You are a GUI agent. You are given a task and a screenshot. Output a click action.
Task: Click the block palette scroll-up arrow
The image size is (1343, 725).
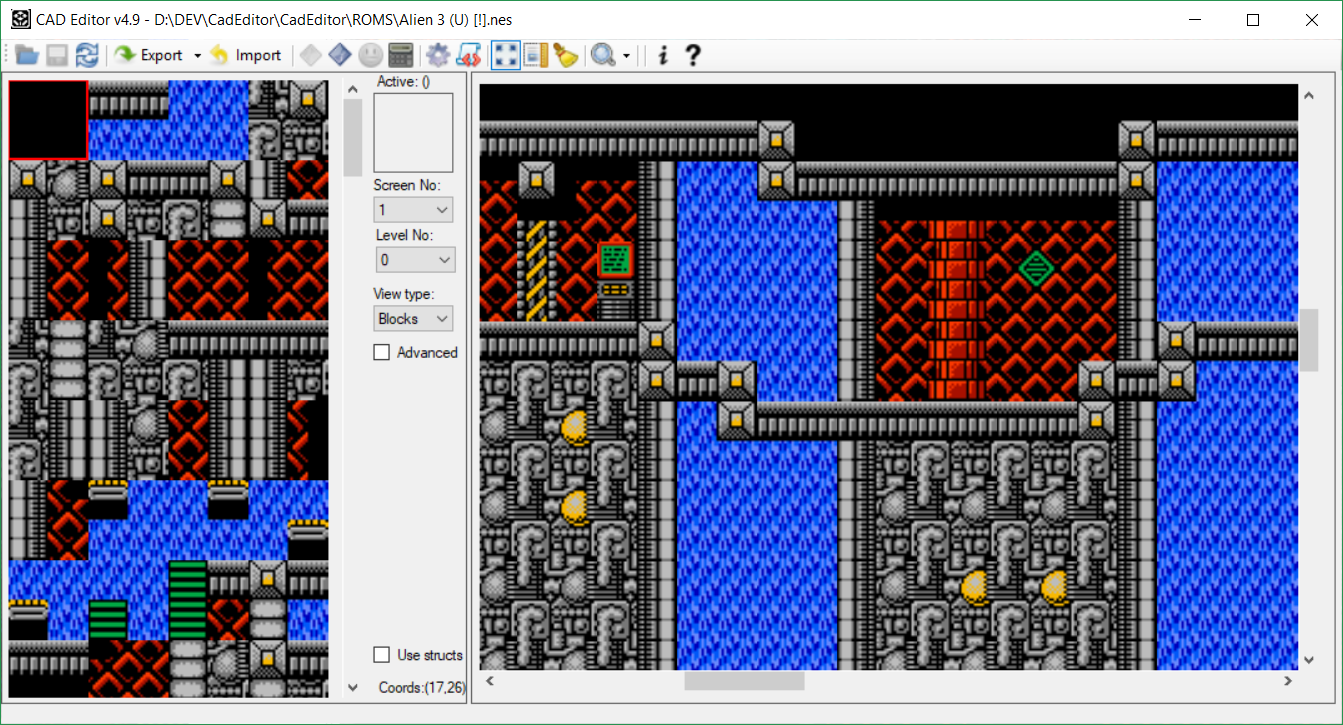click(x=352, y=89)
